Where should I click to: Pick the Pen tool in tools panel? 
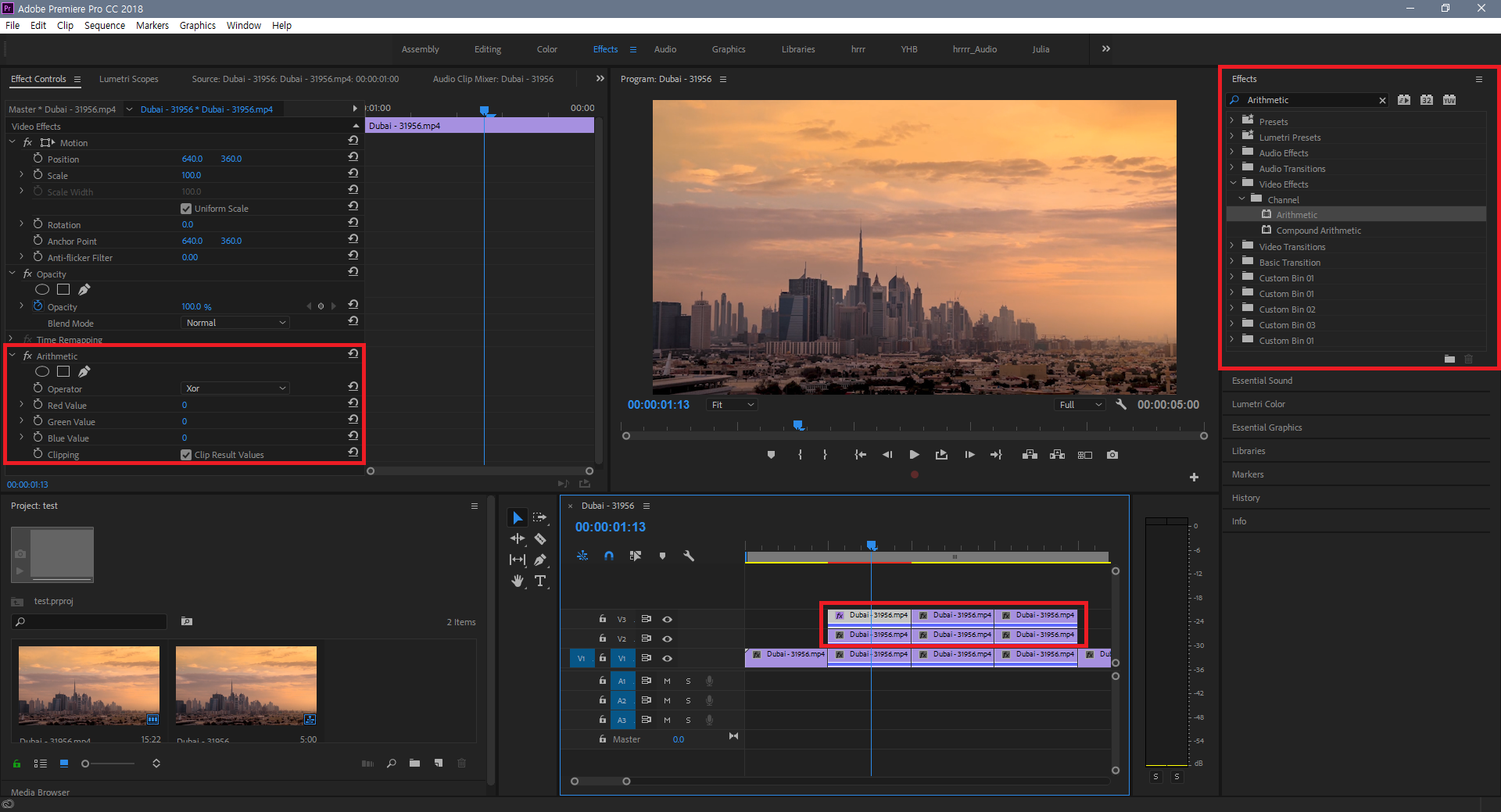[540, 560]
